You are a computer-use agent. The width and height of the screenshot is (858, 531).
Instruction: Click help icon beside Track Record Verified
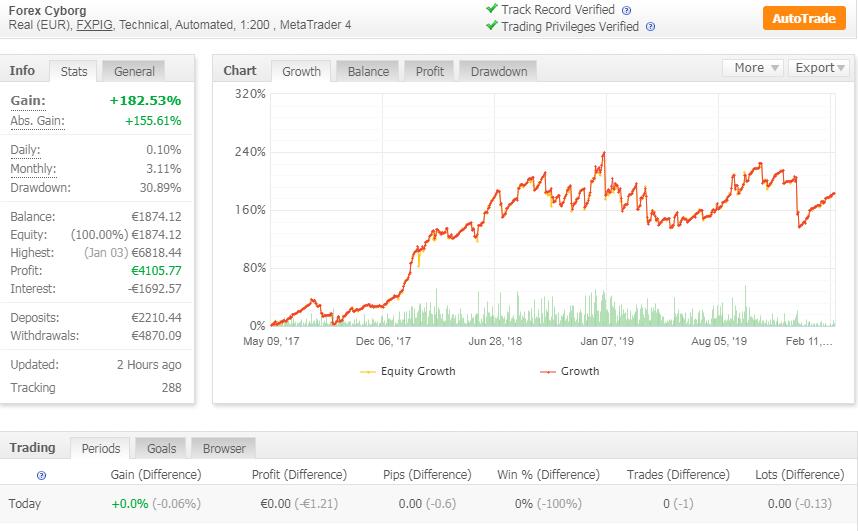coord(626,10)
